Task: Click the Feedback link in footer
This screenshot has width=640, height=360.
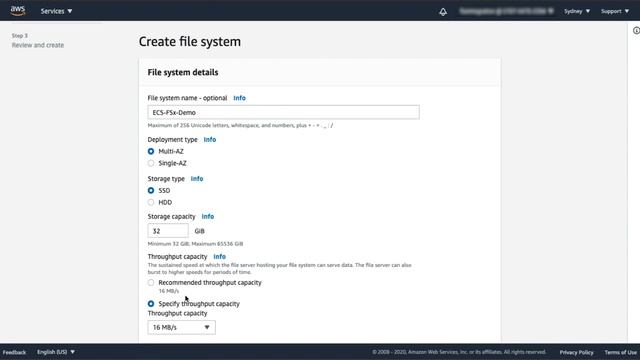Action: [x=14, y=352]
